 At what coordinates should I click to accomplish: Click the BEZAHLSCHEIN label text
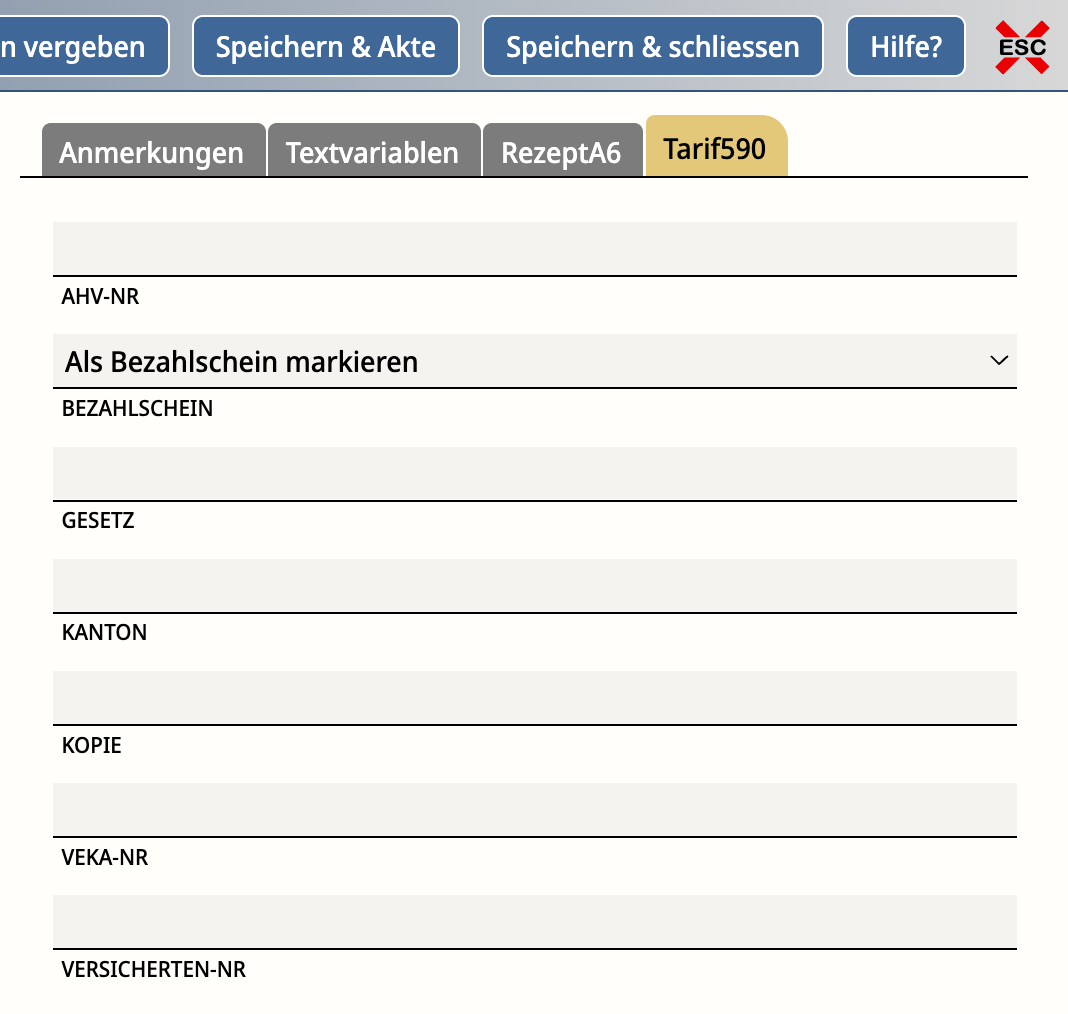[x=137, y=409]
